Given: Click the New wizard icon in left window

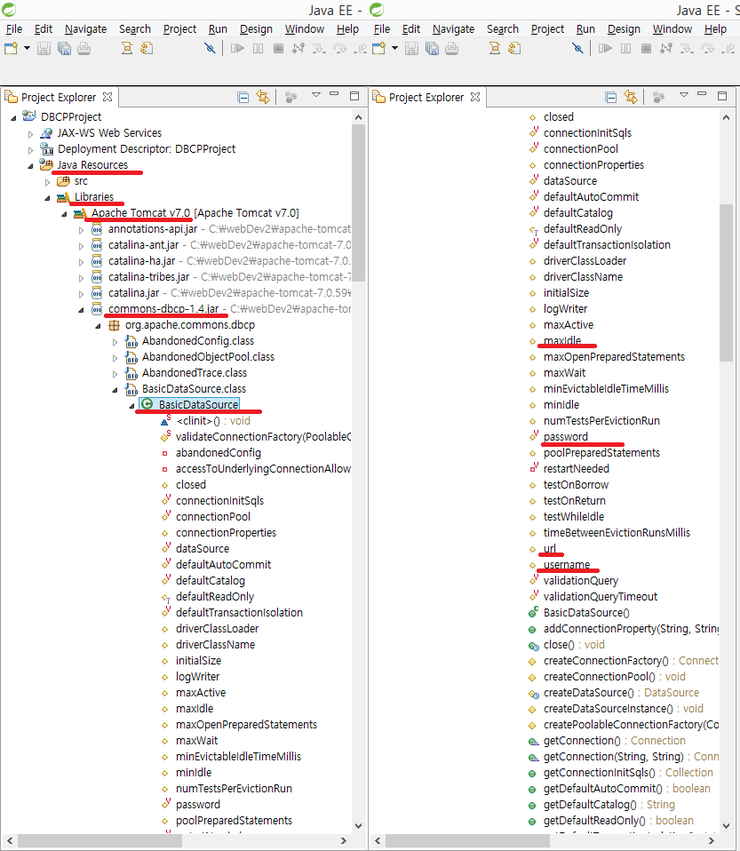Looking at the screenshot, I should (x=11, y=48).
